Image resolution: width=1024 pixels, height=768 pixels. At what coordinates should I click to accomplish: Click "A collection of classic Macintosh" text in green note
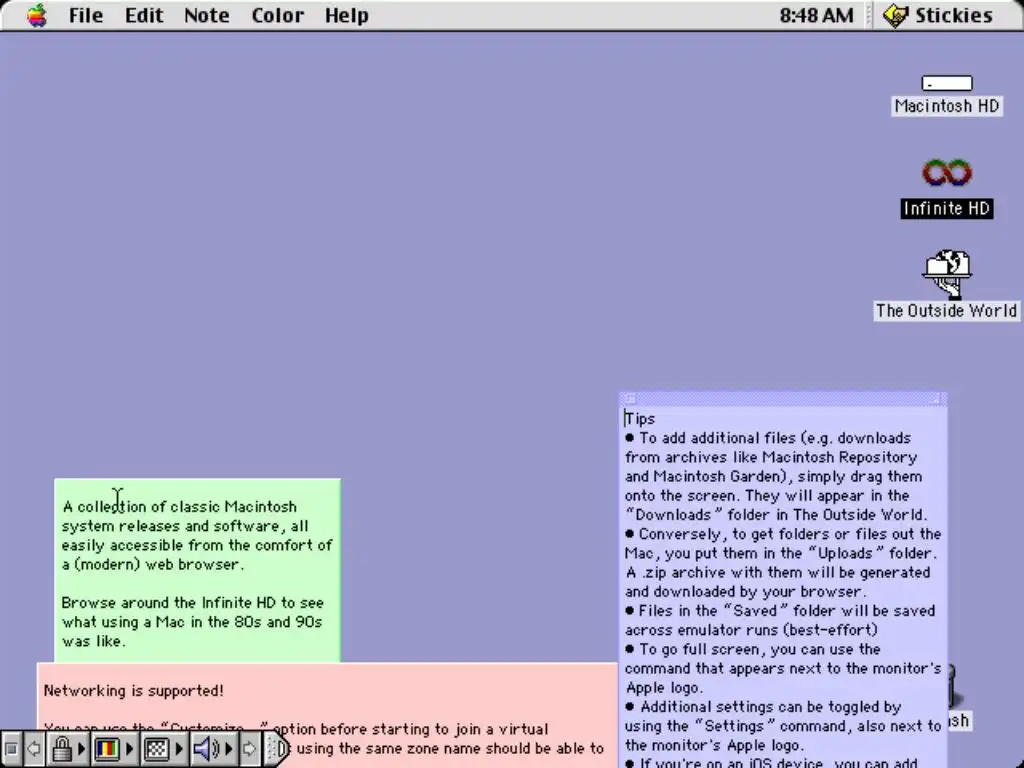click(180, 507)
